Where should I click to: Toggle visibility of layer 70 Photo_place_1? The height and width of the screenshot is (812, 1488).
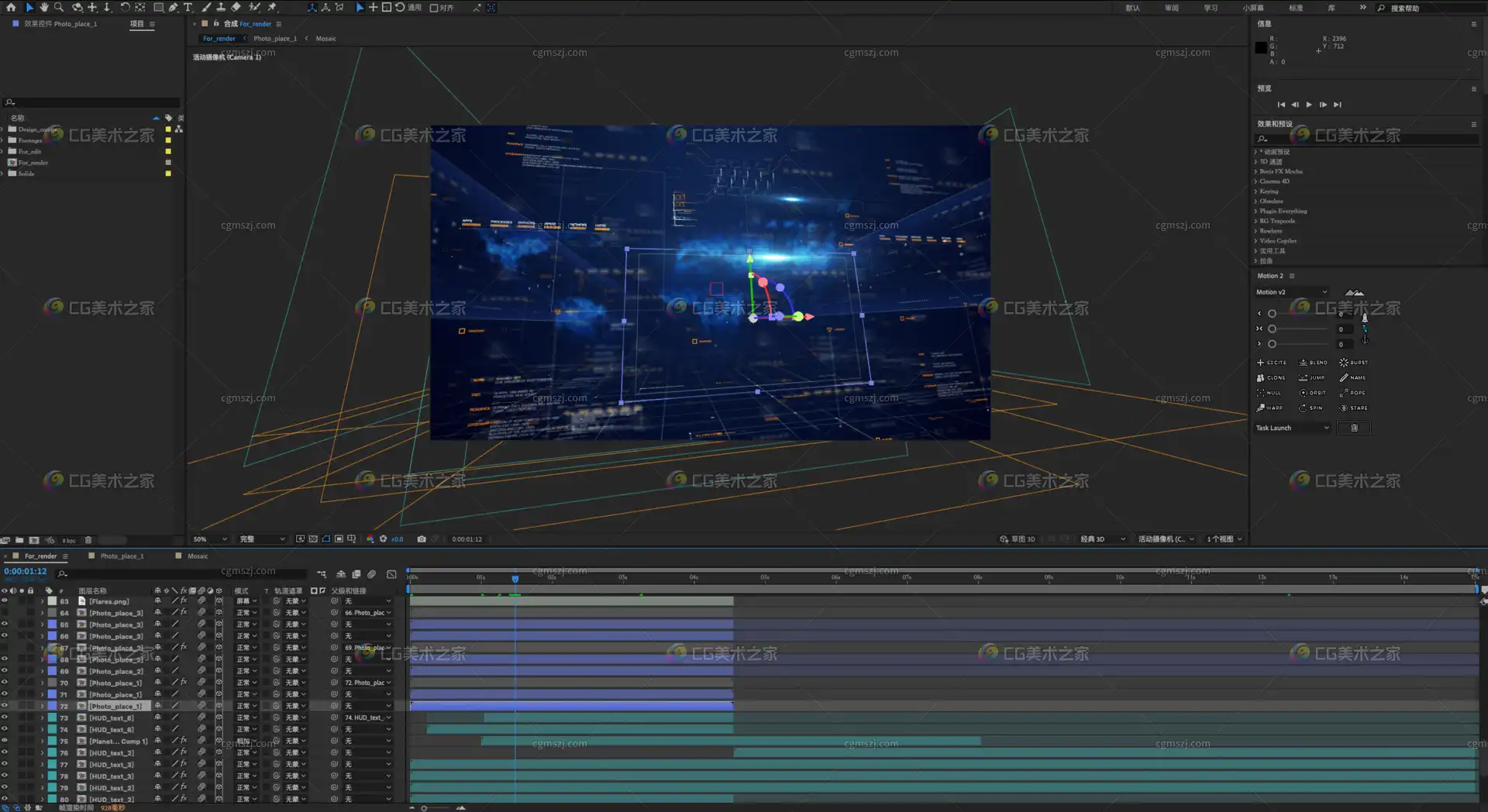[5, 683]
